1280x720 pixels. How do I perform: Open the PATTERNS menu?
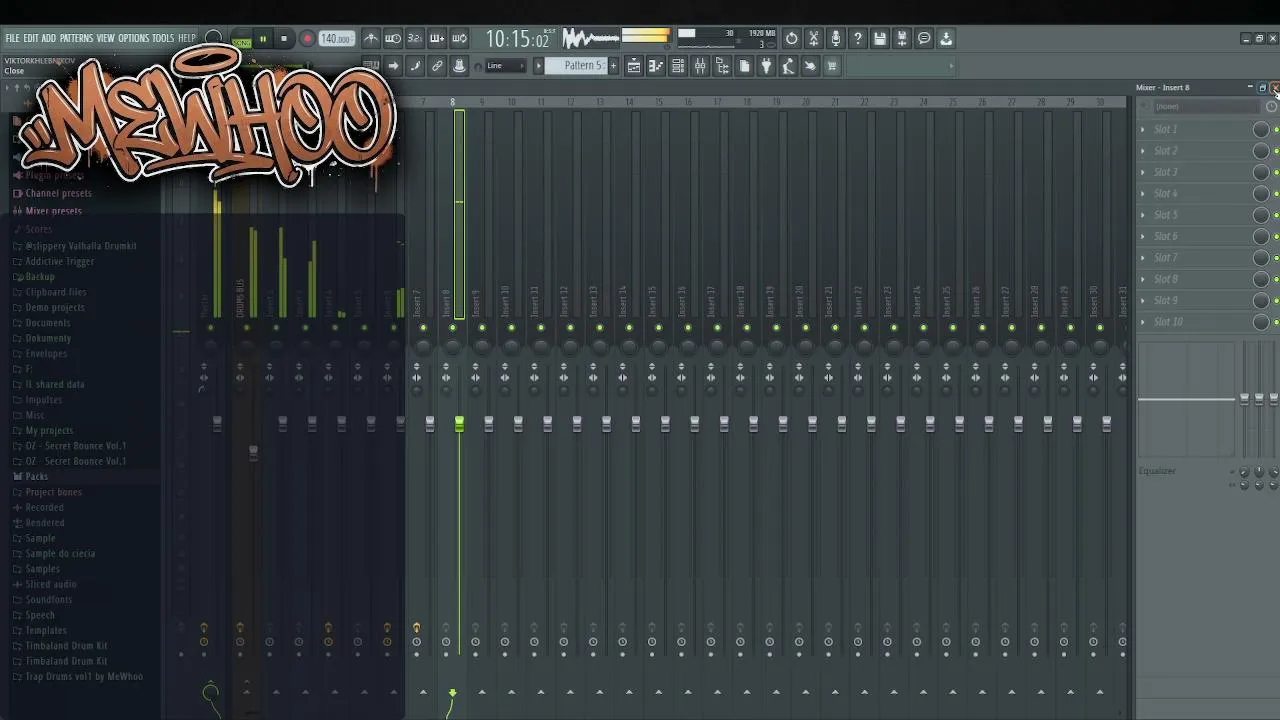coord(76,38)
